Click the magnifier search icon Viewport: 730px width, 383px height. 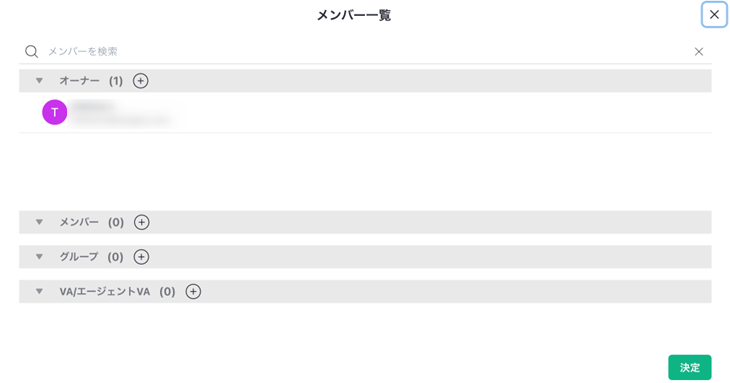point(31,52)
